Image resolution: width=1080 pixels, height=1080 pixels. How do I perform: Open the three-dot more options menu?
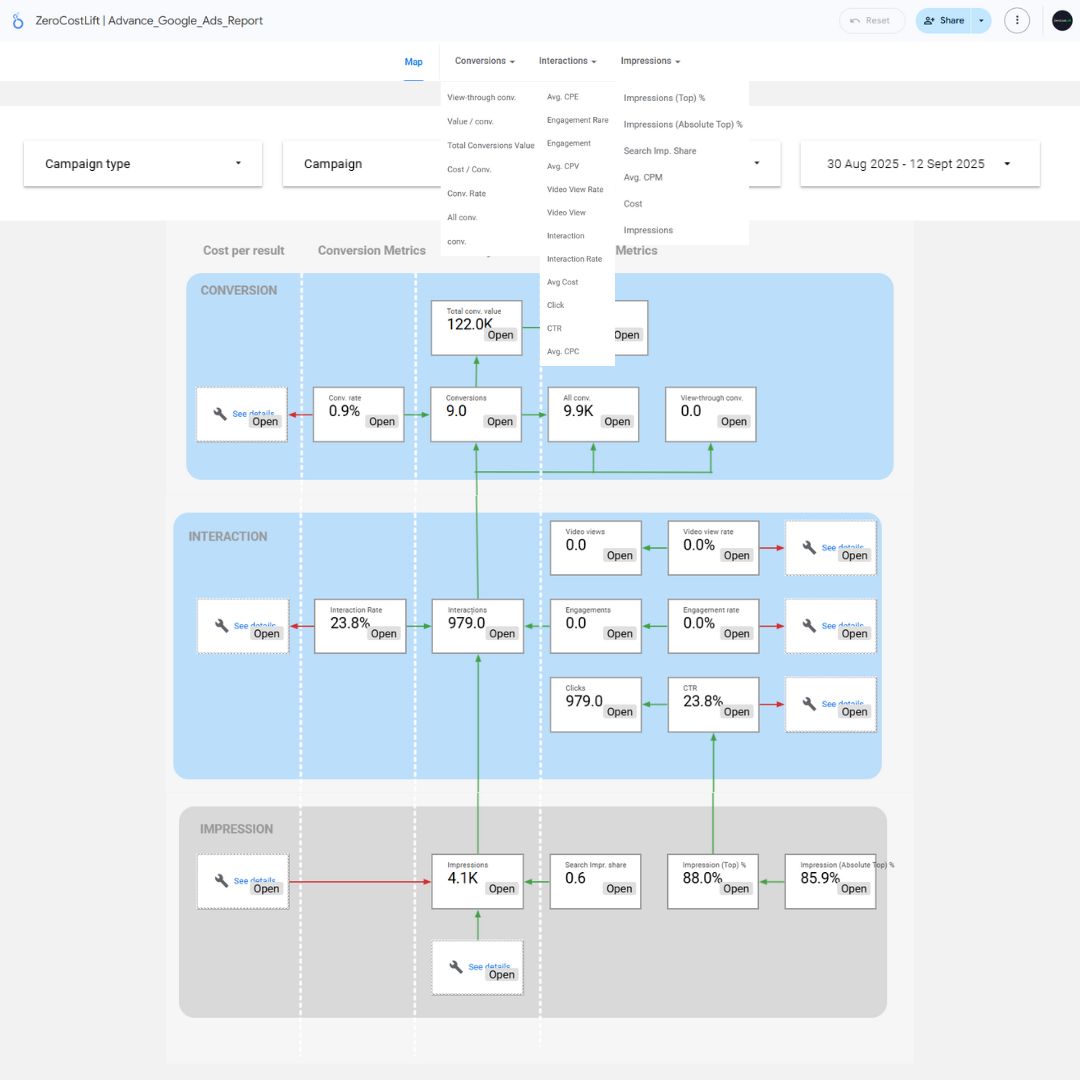tap(1016, 20)
